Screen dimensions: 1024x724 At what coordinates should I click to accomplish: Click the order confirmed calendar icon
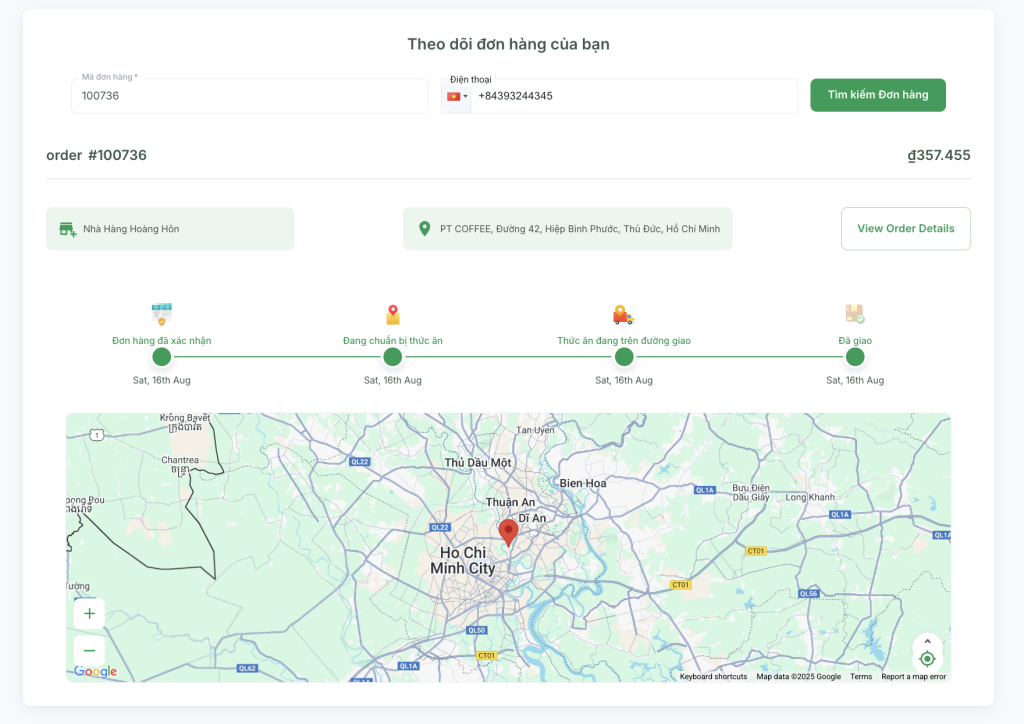pos(161,314)
